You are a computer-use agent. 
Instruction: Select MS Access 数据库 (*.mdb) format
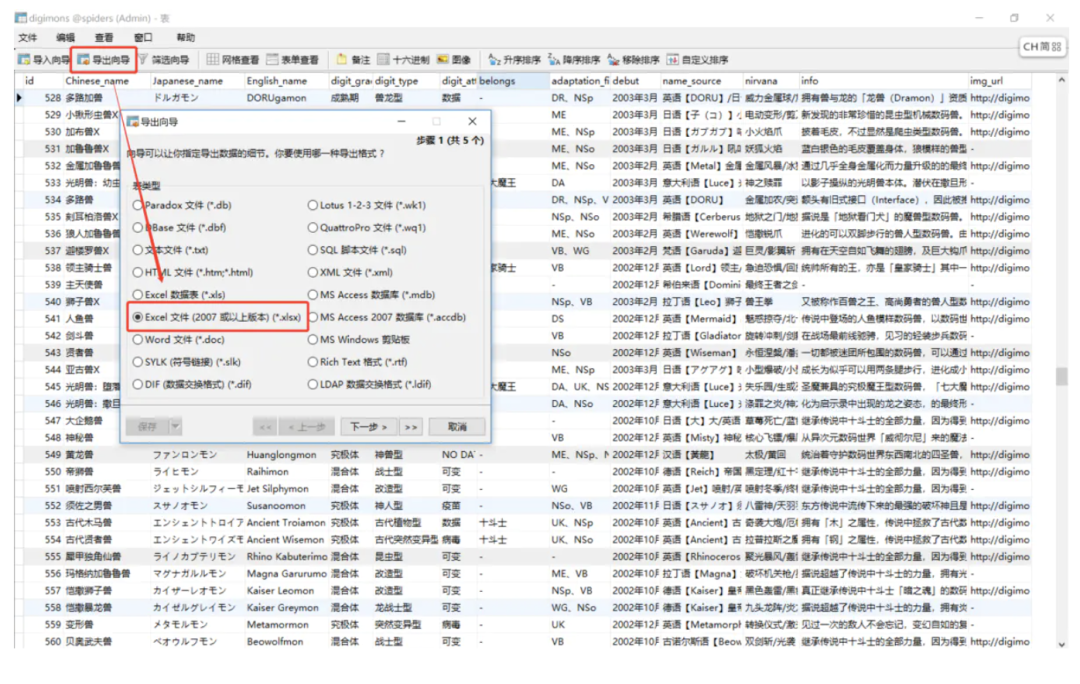[x=372, y=295]
